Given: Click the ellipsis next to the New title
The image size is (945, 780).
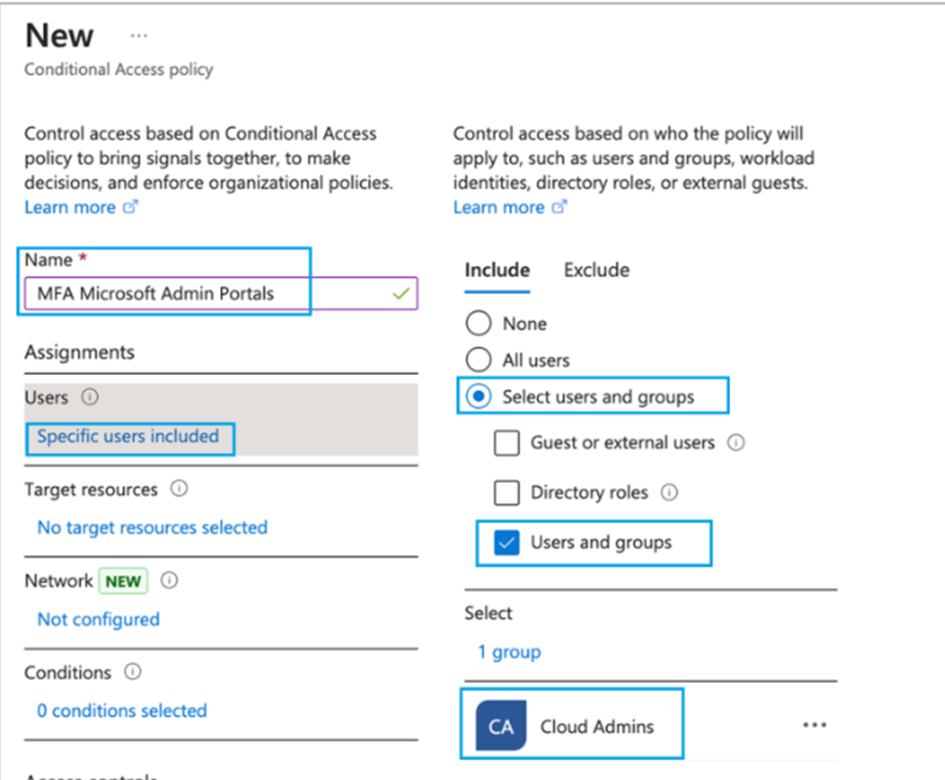Looking at the screenshot, I should [x=139, y=35].
